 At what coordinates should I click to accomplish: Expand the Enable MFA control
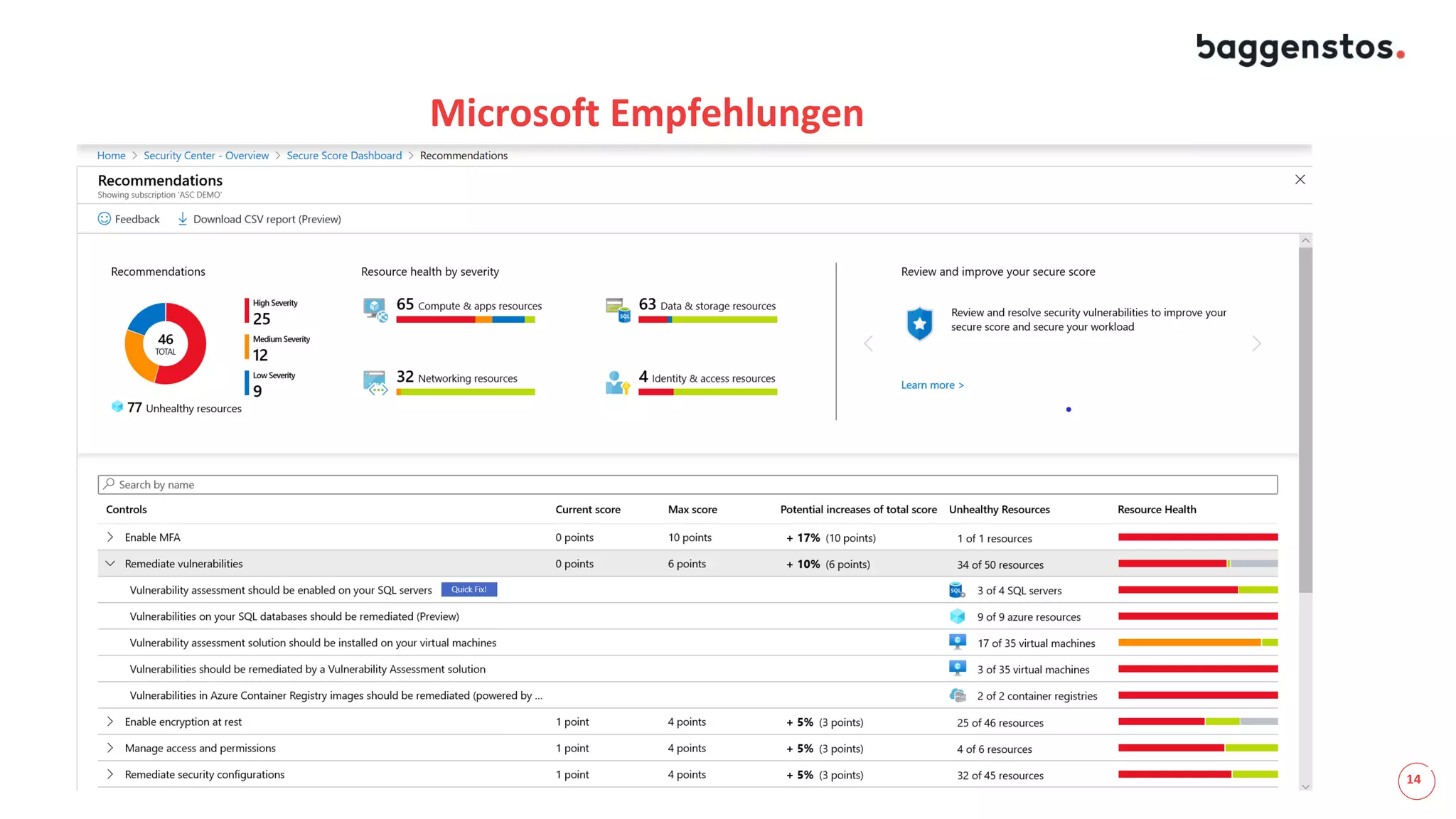click(109, 537)
